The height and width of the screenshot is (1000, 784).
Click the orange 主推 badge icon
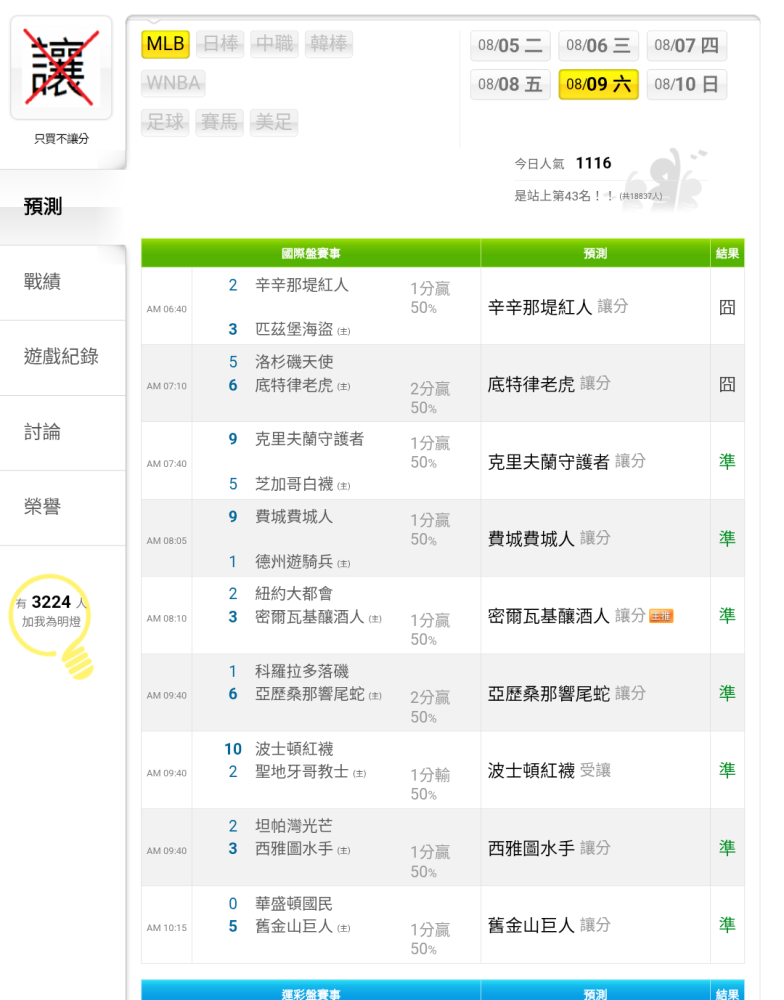(661, 616)
